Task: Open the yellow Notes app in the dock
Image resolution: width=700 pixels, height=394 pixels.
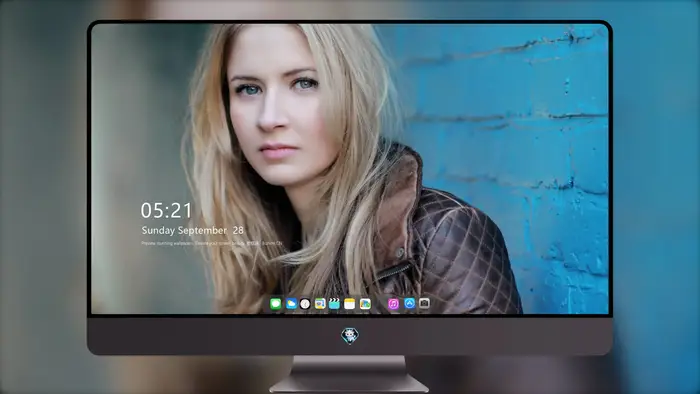Action: click(x=350, y=304)
